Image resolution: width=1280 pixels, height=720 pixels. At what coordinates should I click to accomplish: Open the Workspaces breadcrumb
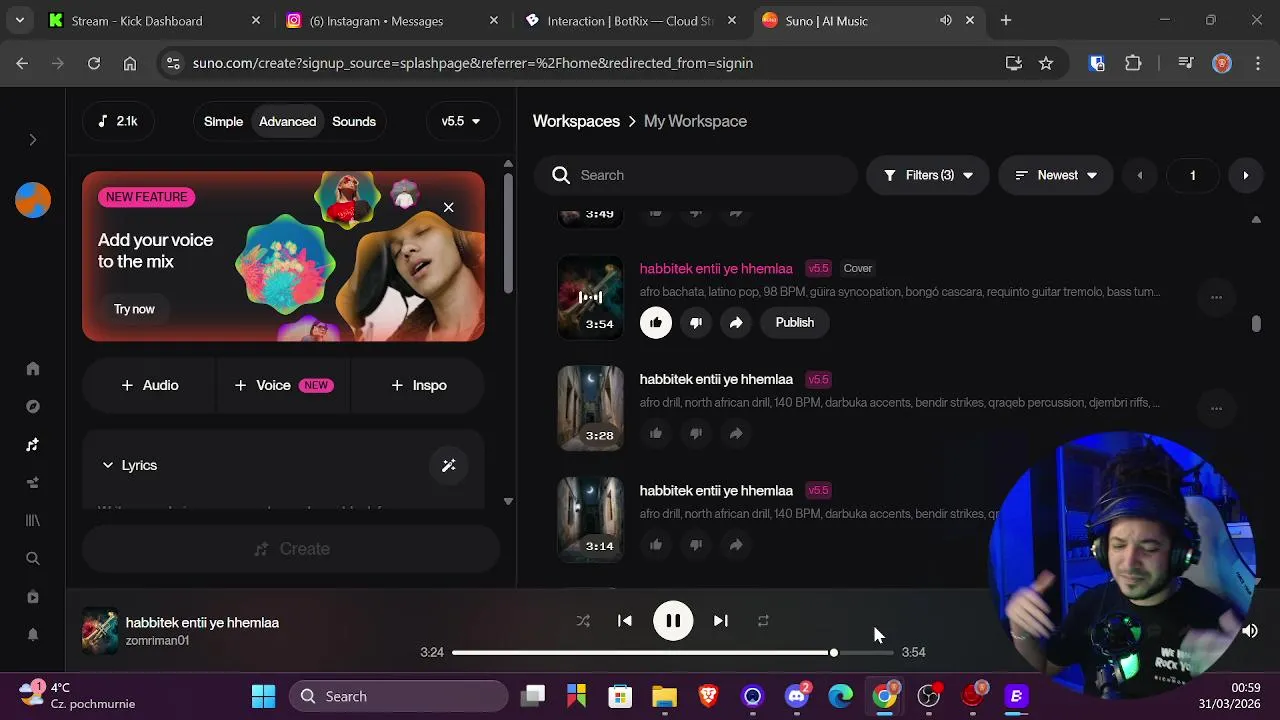pyautogui.click(x=576, y=121)
